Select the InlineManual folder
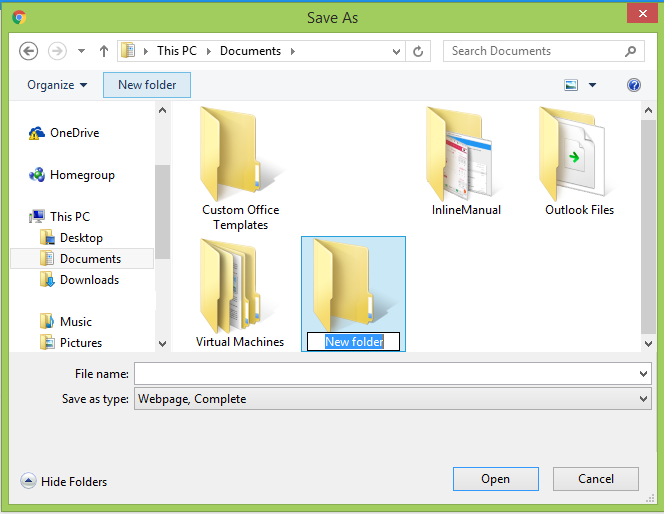Image resolution: width=664 pixels, height=514 pixels. (x=466, y=161)
